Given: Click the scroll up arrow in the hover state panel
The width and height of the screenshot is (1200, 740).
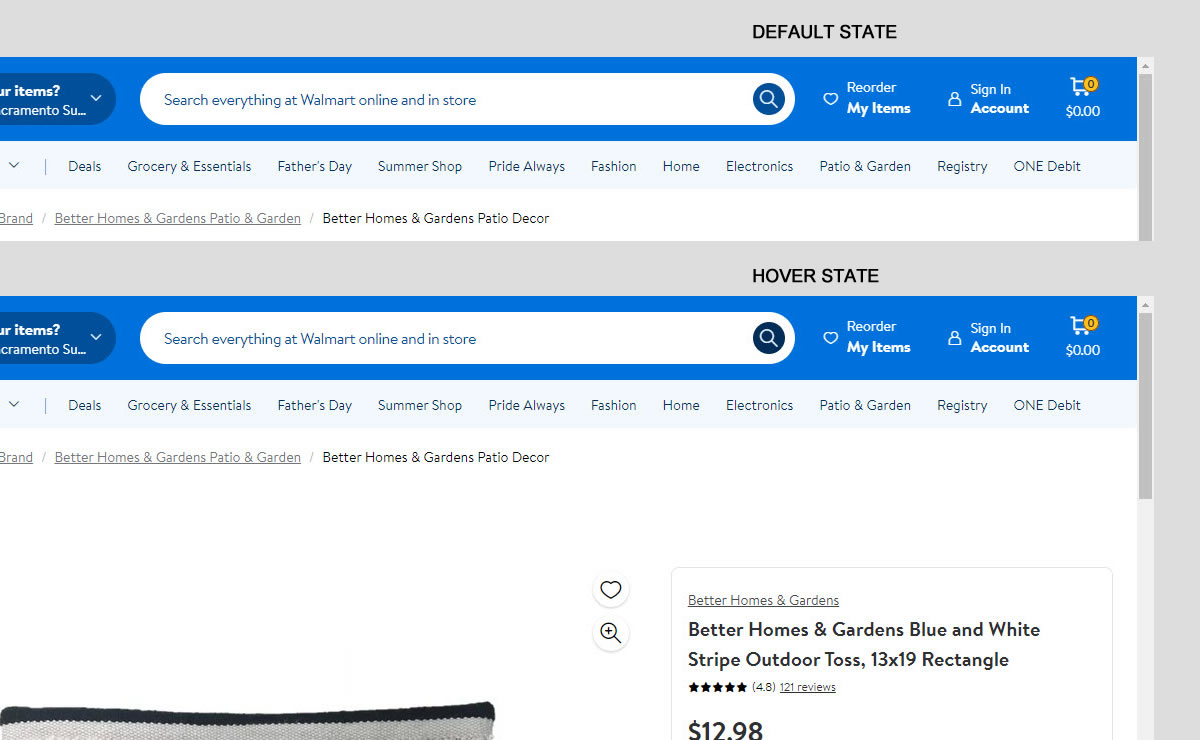Looking at the screenshot, I should [x=1146, y=304].
